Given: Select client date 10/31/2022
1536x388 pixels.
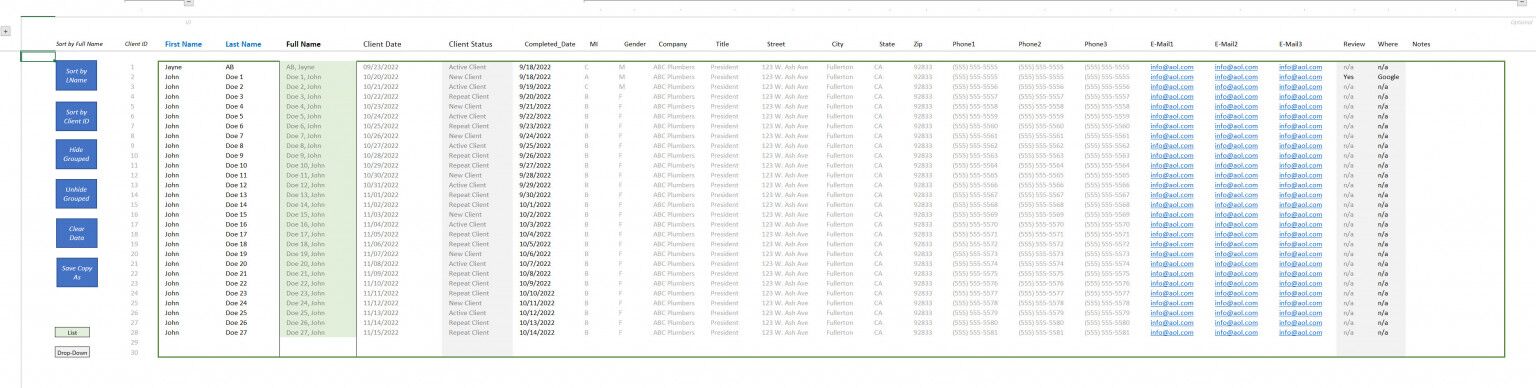Looking at the screenshot, I should 381,185.
